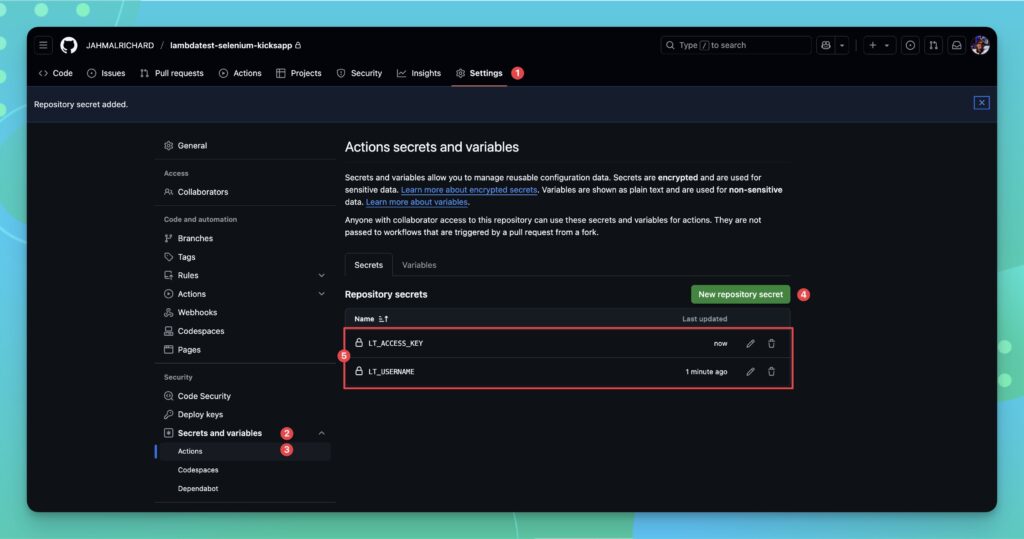Expand the Rules sidebar section
Image resolution: width=1024 pixels, height=539 pixels.
pos(321,275)
